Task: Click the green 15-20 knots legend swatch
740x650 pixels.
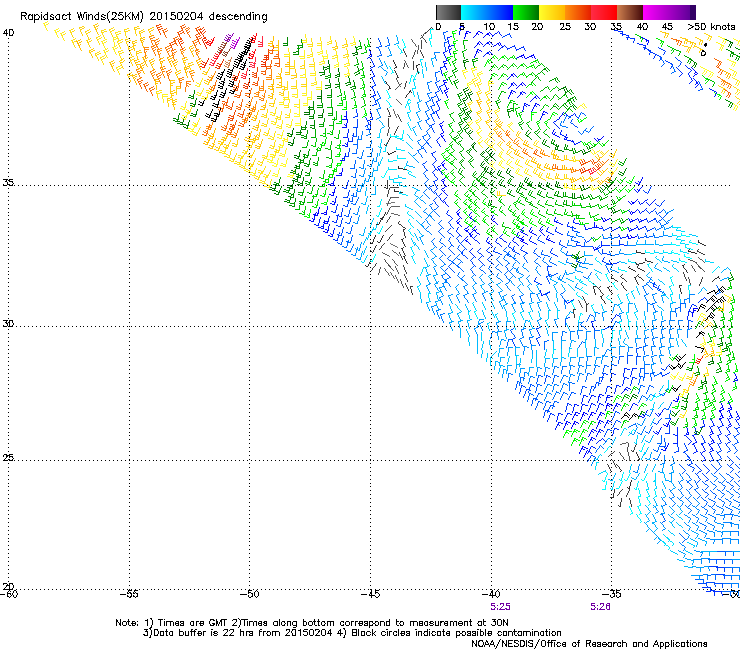Action: point(526,12)
